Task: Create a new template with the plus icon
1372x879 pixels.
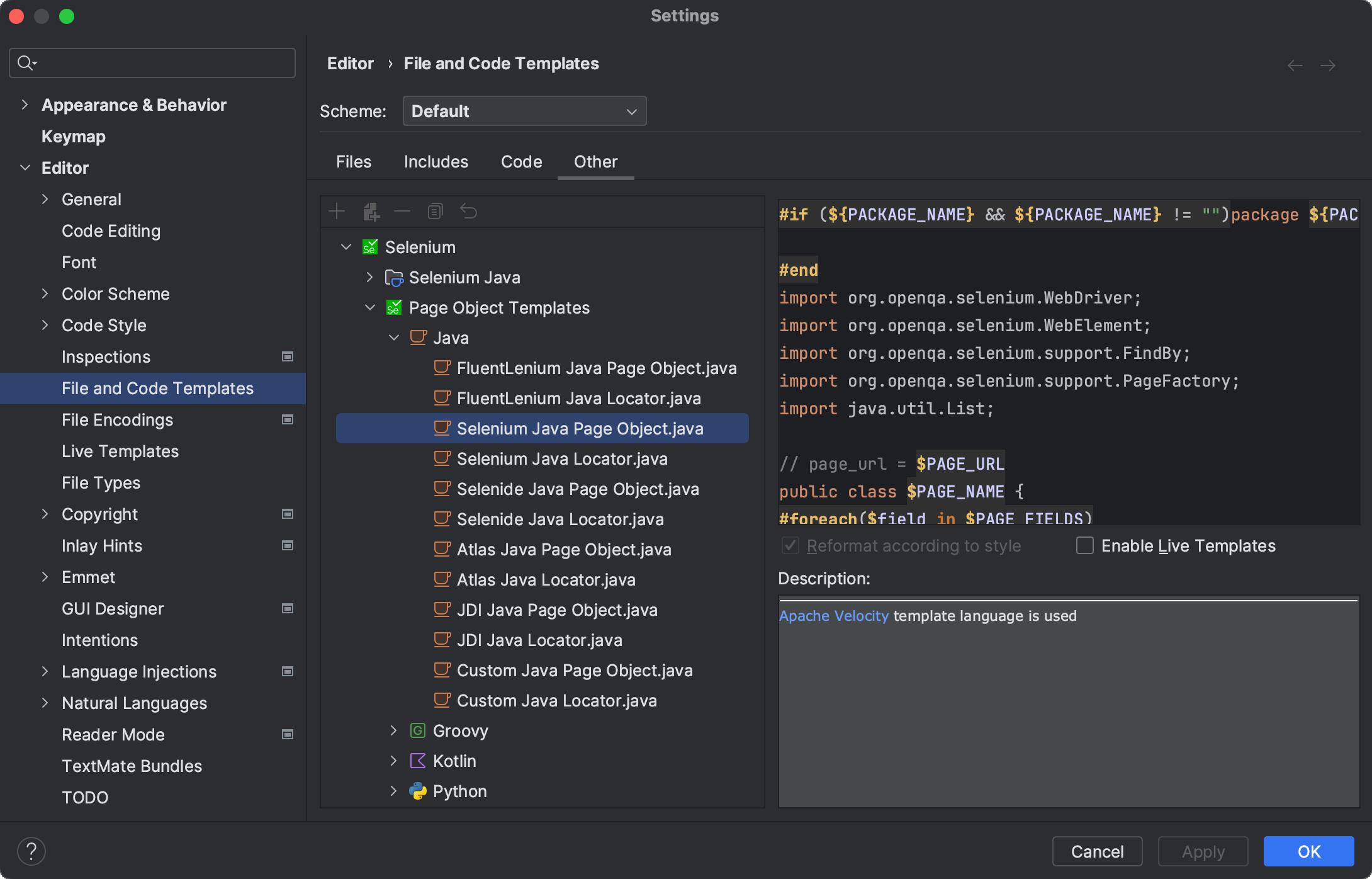Action: coord(337,211)
